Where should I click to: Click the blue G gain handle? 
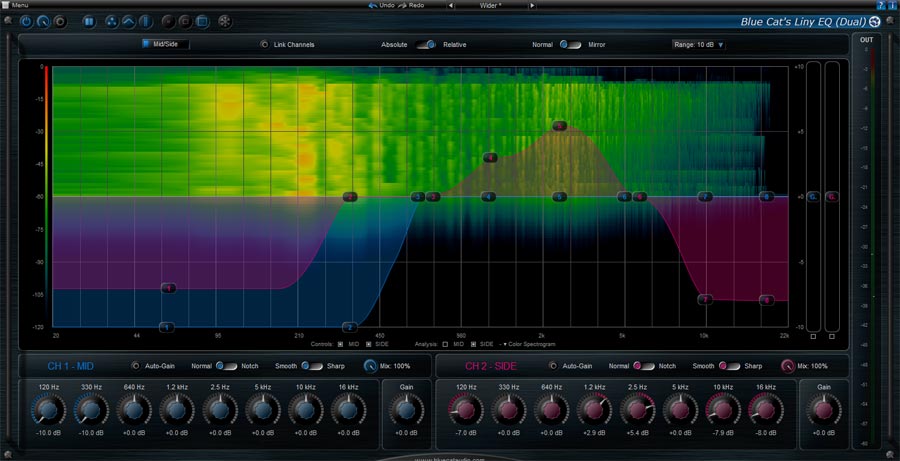click(x=813, y=197)
